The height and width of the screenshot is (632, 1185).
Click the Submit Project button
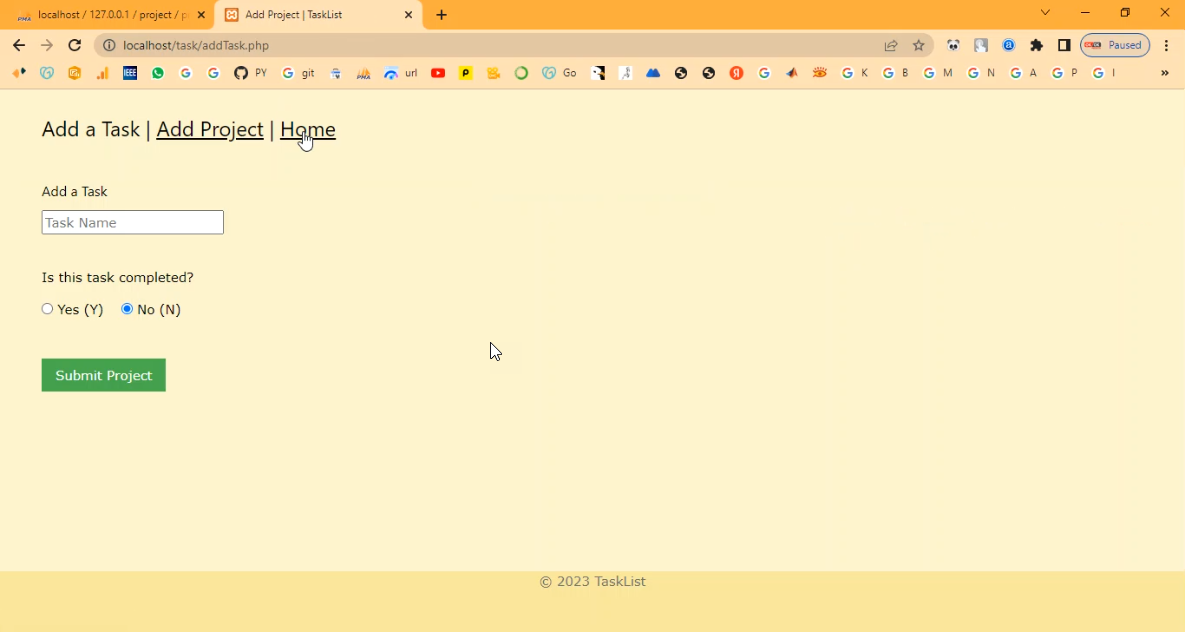point(104,375)
